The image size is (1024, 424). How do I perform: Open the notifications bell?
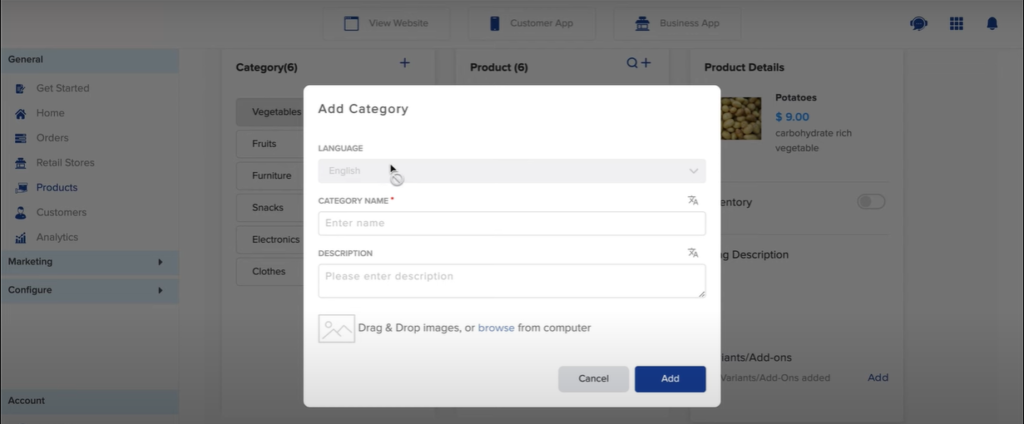coord(992,24)
